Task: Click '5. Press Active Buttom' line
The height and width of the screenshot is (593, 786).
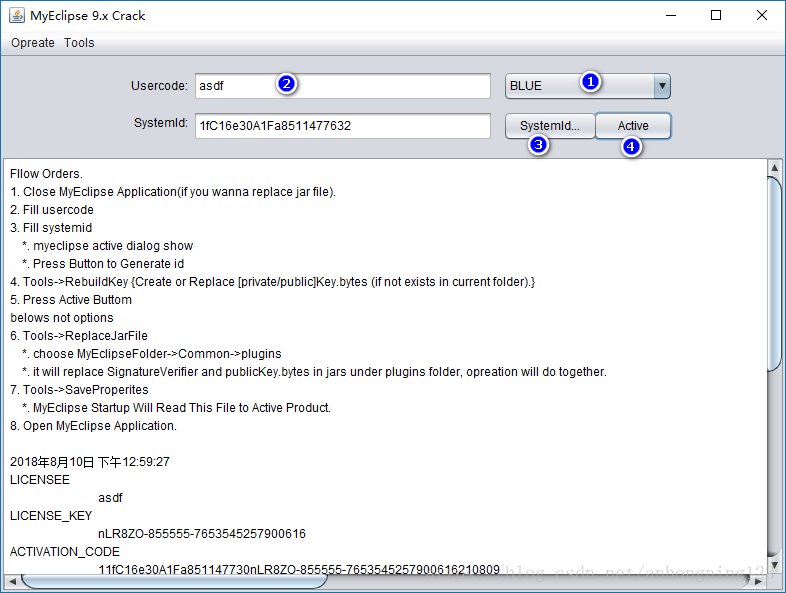Action: pos(71,300)
